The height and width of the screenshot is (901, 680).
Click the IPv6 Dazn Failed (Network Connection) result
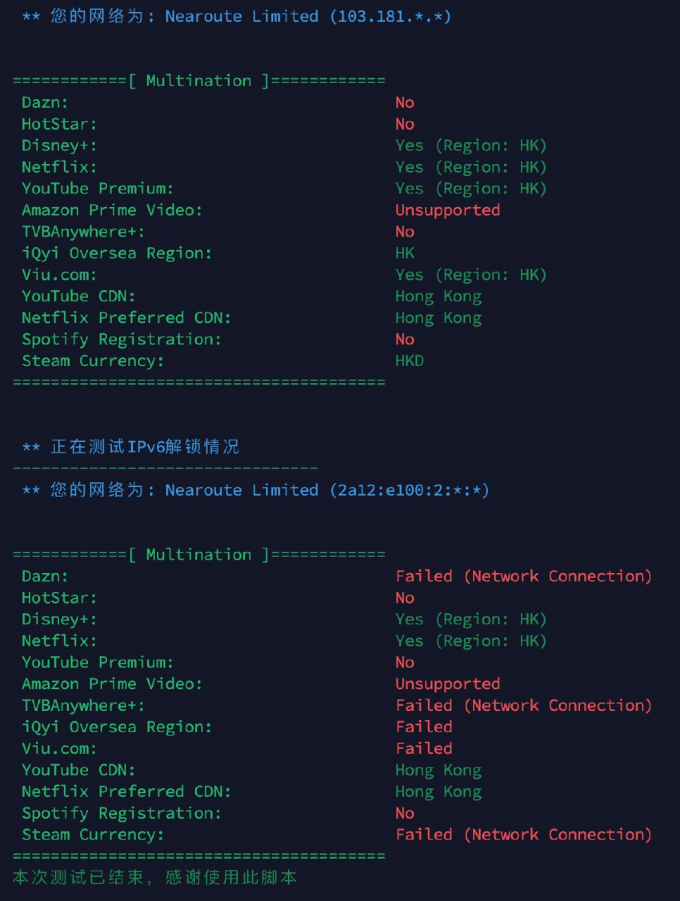pyautogui.click(x=524, y=576)
